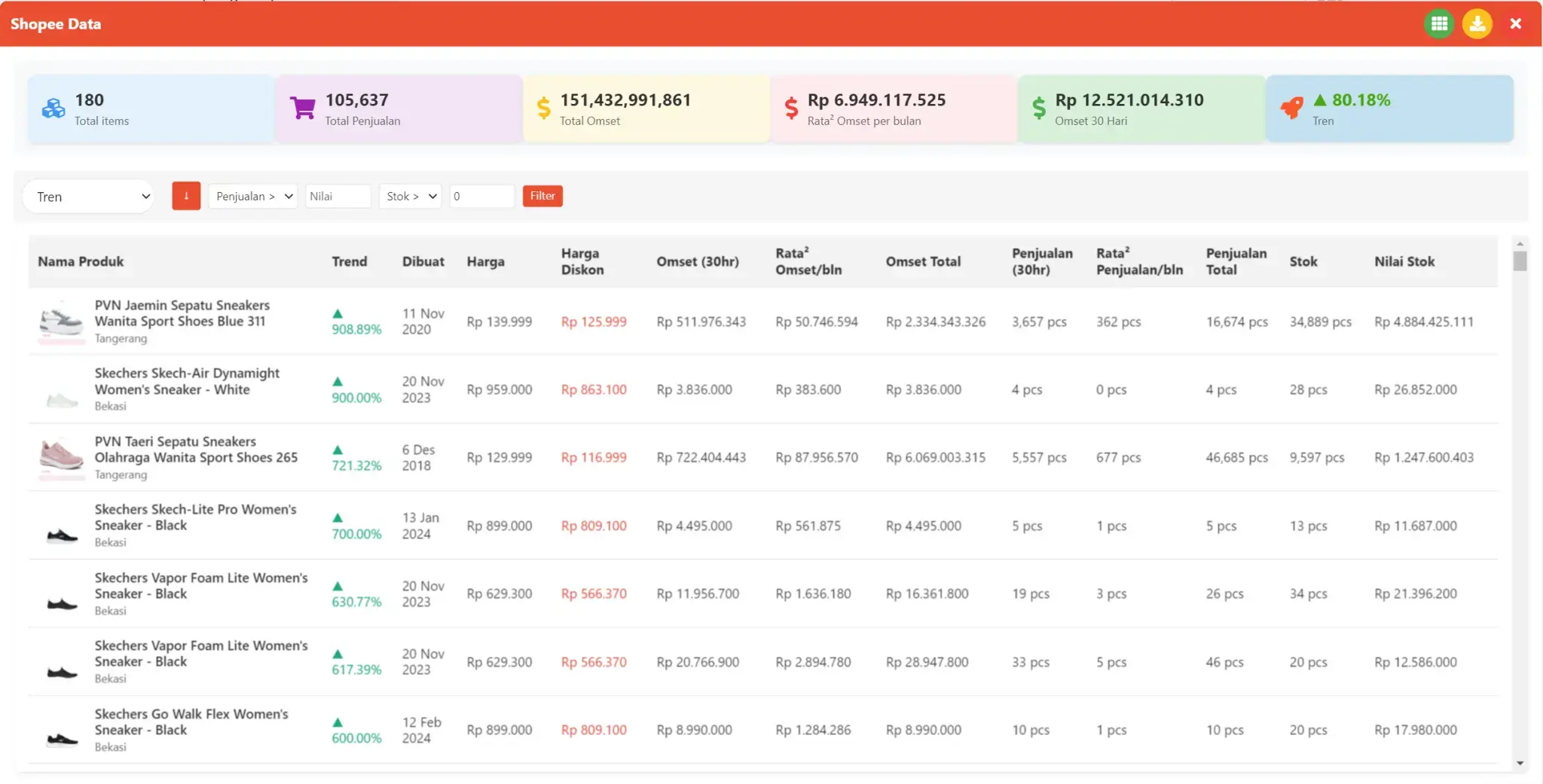Sort by Omset Total column header
This screenshot has height=784, width=1543.
[x=923, y=261]
